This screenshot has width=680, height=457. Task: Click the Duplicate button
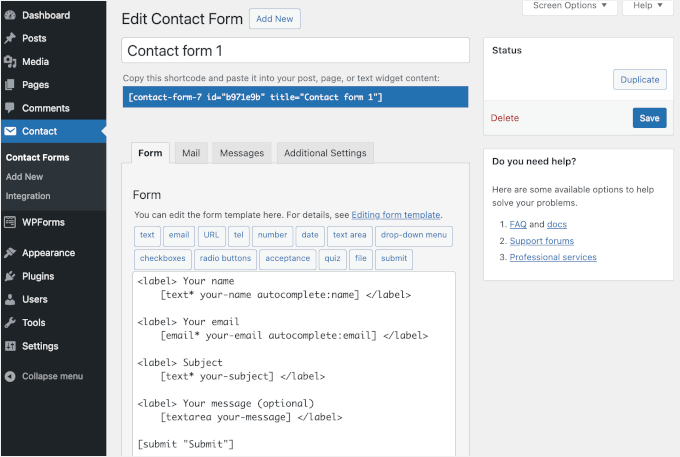coord(640,80)
